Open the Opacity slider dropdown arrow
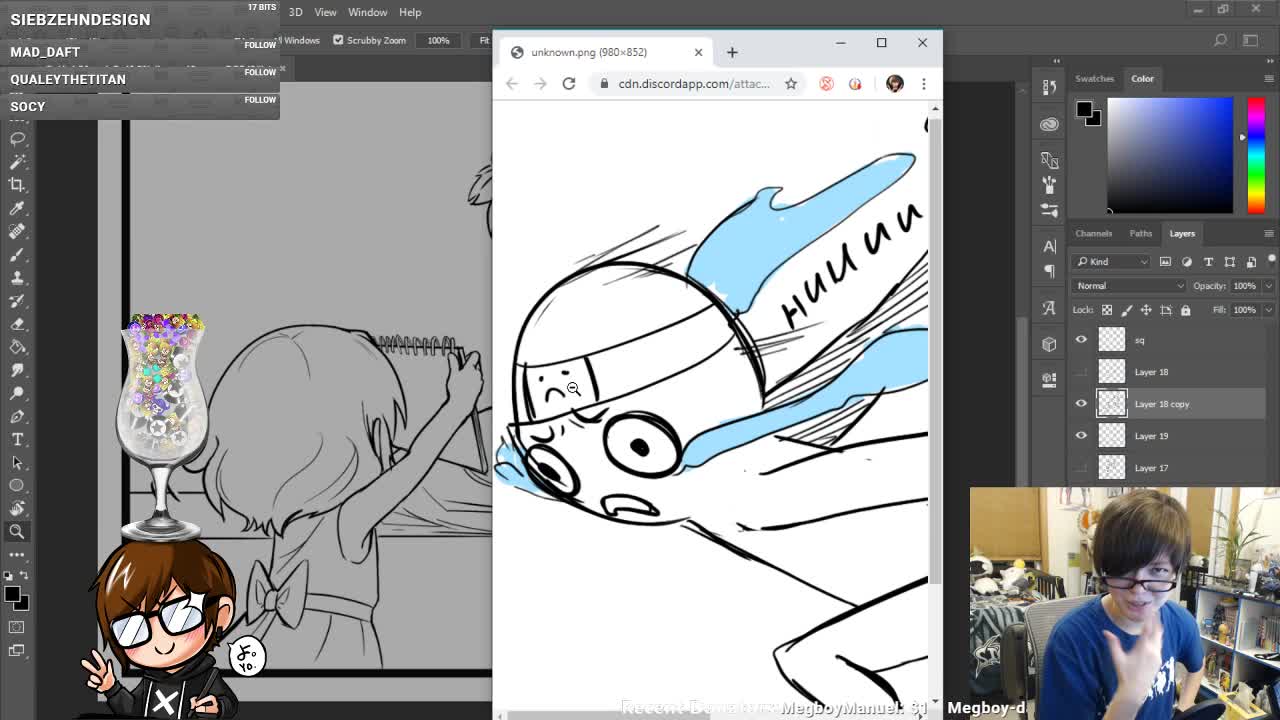1280x720 pixels. coord(1268,286)
